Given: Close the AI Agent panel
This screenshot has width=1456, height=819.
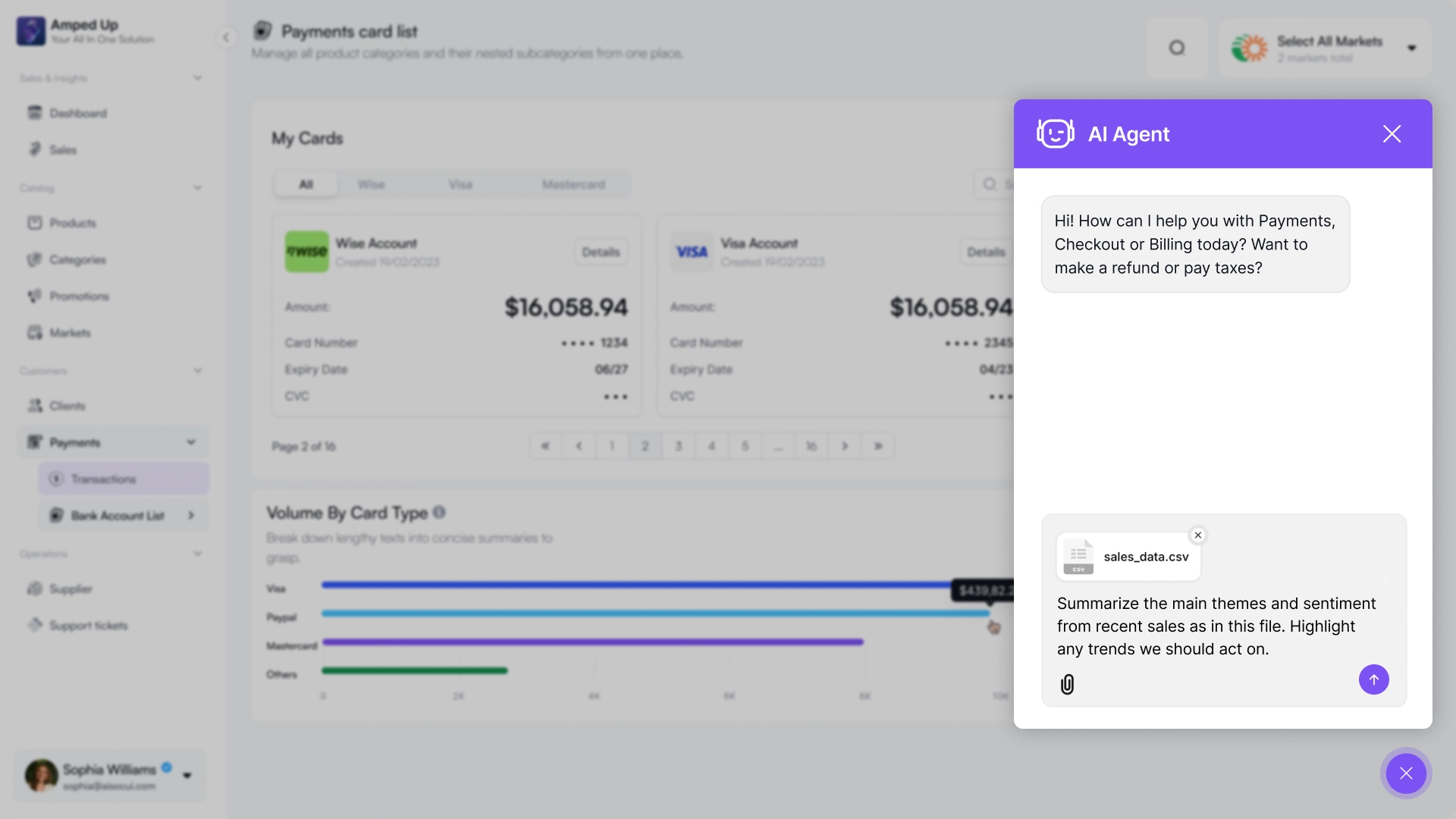Looking at the screenshot, I should [x=1392, y=134].
